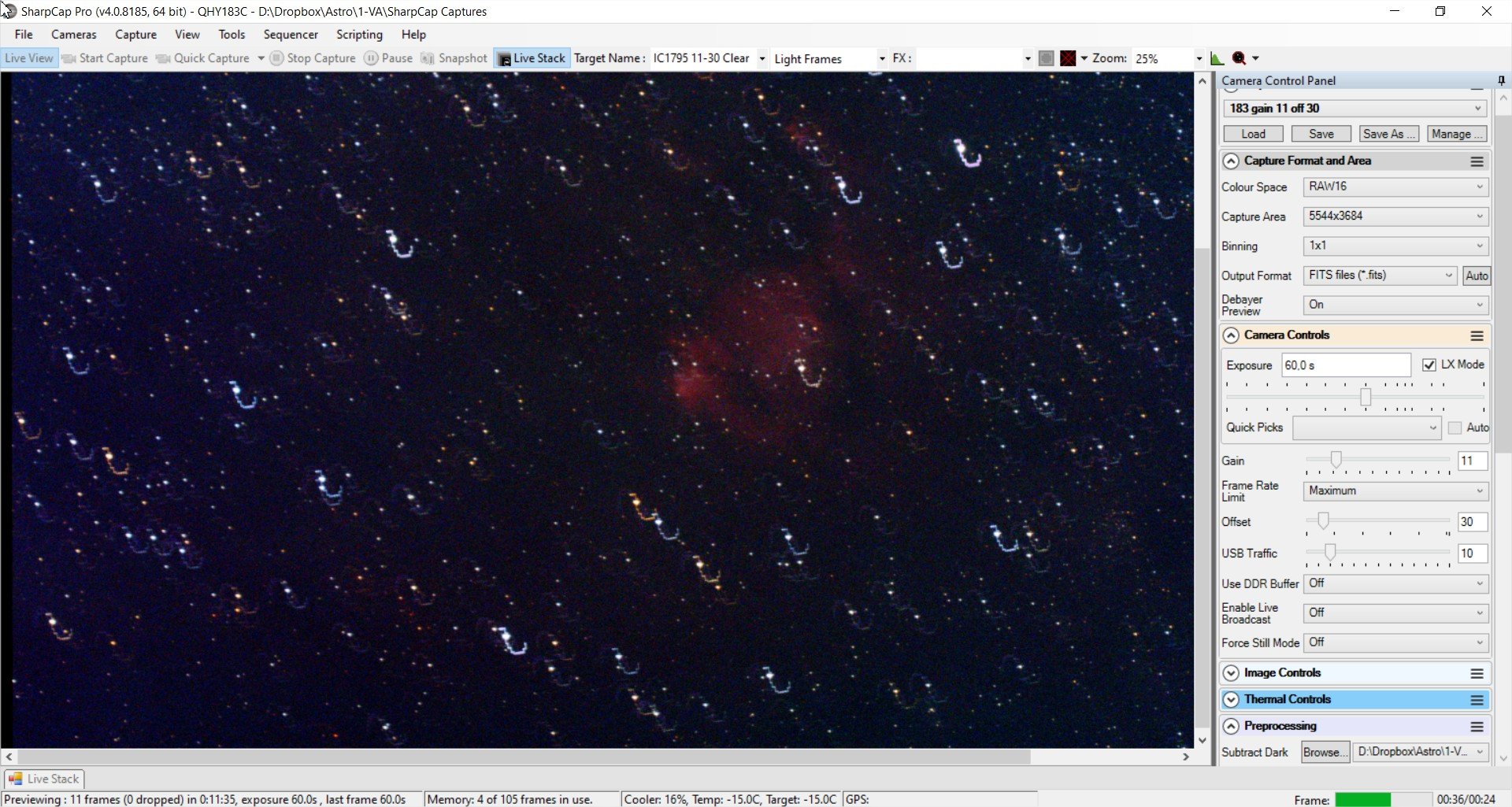Image resolution: width=1512 pixels, height=807 pixels.
Task: Take a Snapshot
Action: click(454, 58)
